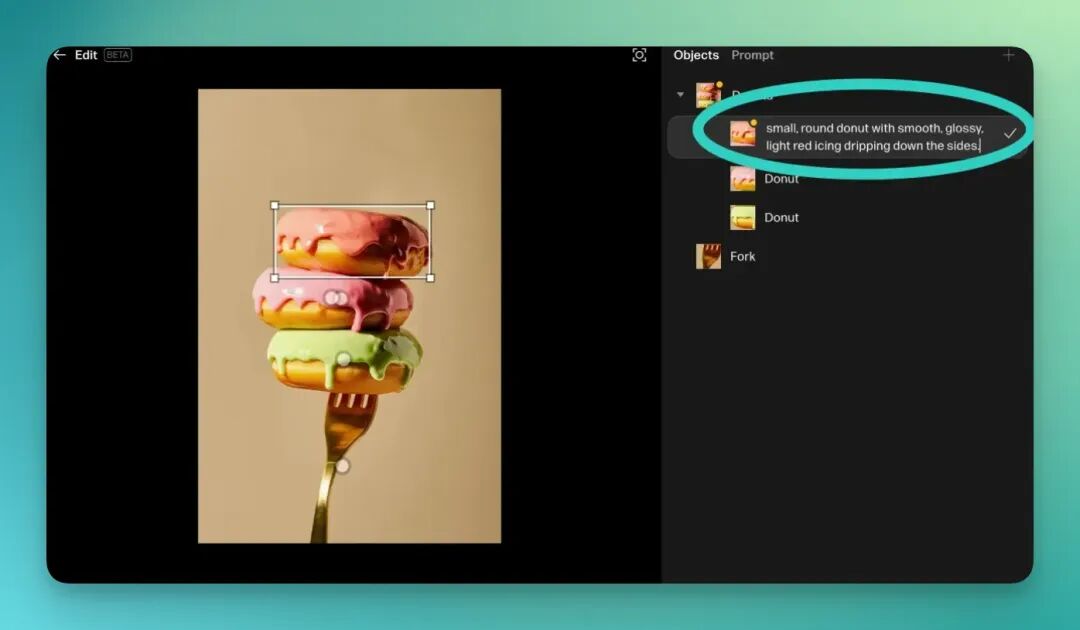Confirm the donut description with the checkmark
This screenshot has width=1080, height=630.
coord(1010,133)
